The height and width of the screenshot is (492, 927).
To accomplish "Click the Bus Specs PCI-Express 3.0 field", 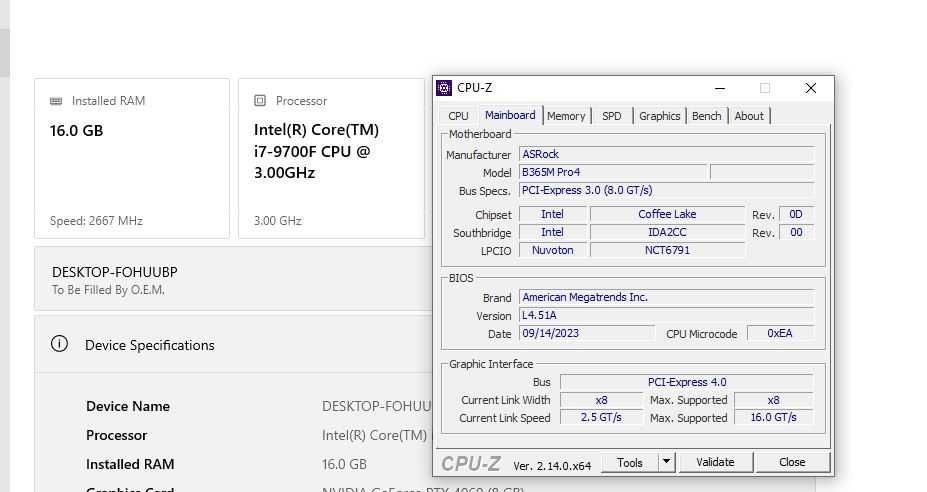I will click(666, 190).
